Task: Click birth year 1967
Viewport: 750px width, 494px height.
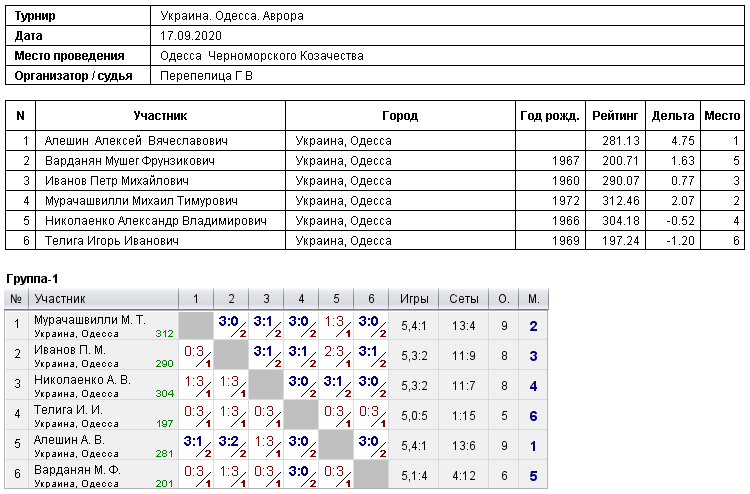Action: (x=566, y=161)
